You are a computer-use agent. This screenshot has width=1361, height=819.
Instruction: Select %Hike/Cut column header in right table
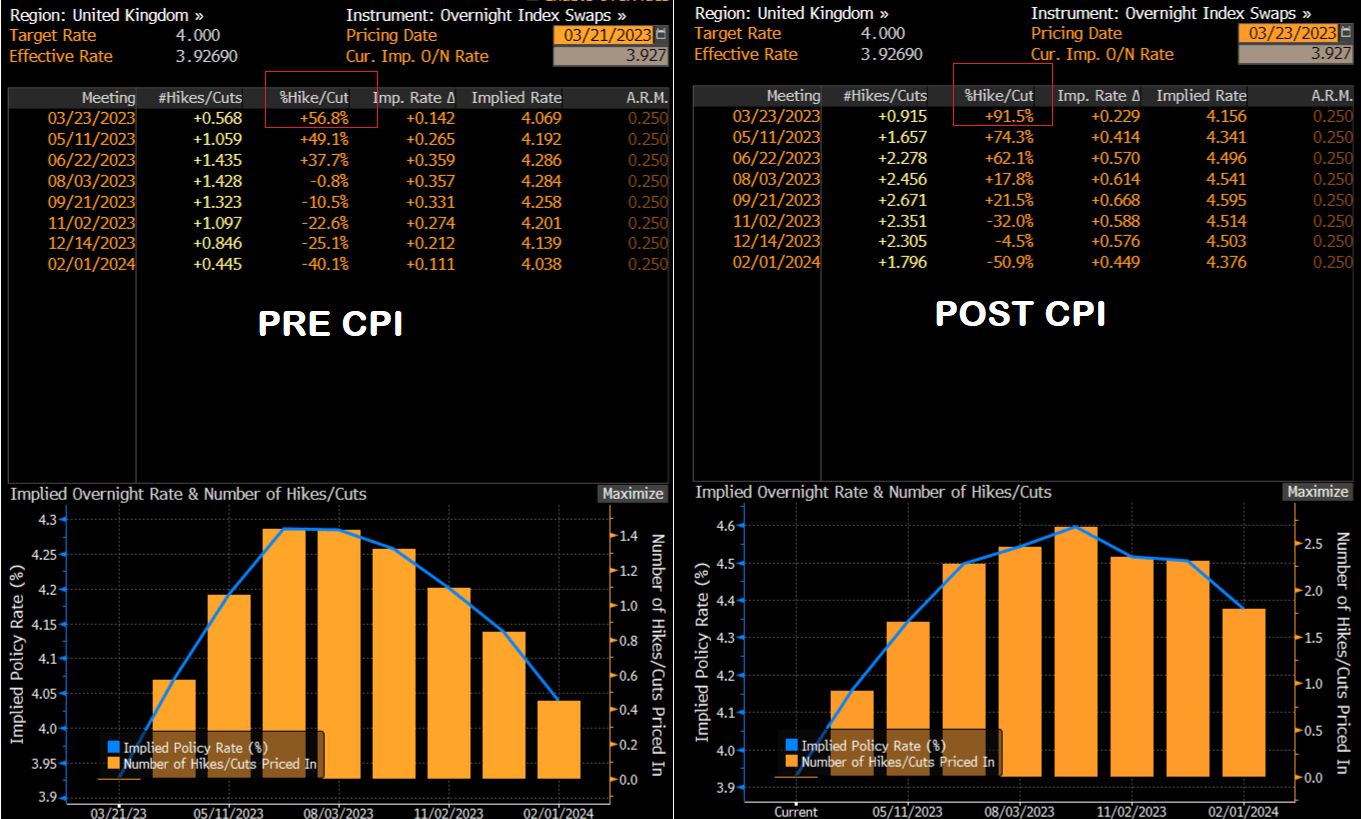[999, 96]
